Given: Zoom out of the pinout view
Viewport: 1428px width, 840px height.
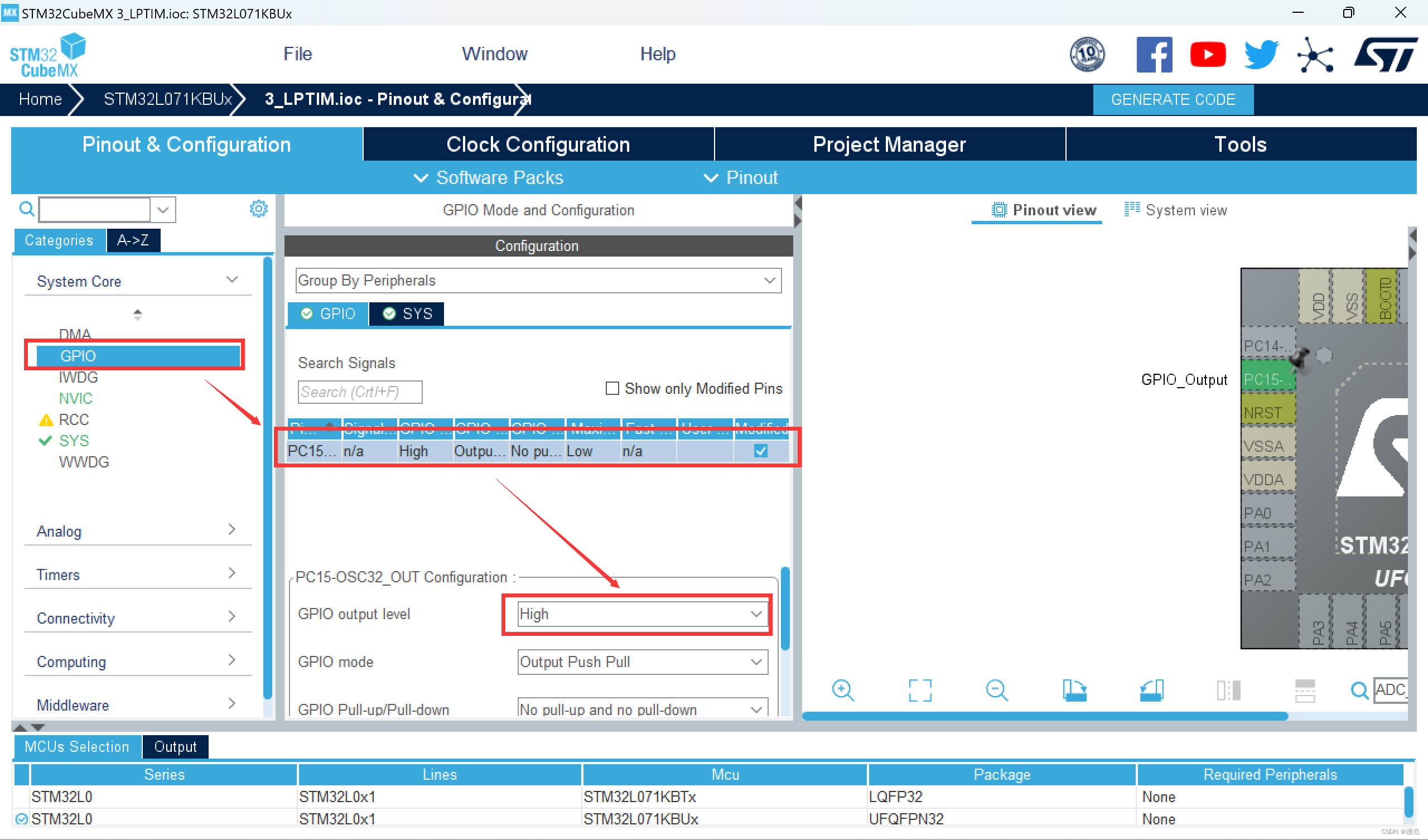Looking at the screenshot, I should (x=996, y=690).
